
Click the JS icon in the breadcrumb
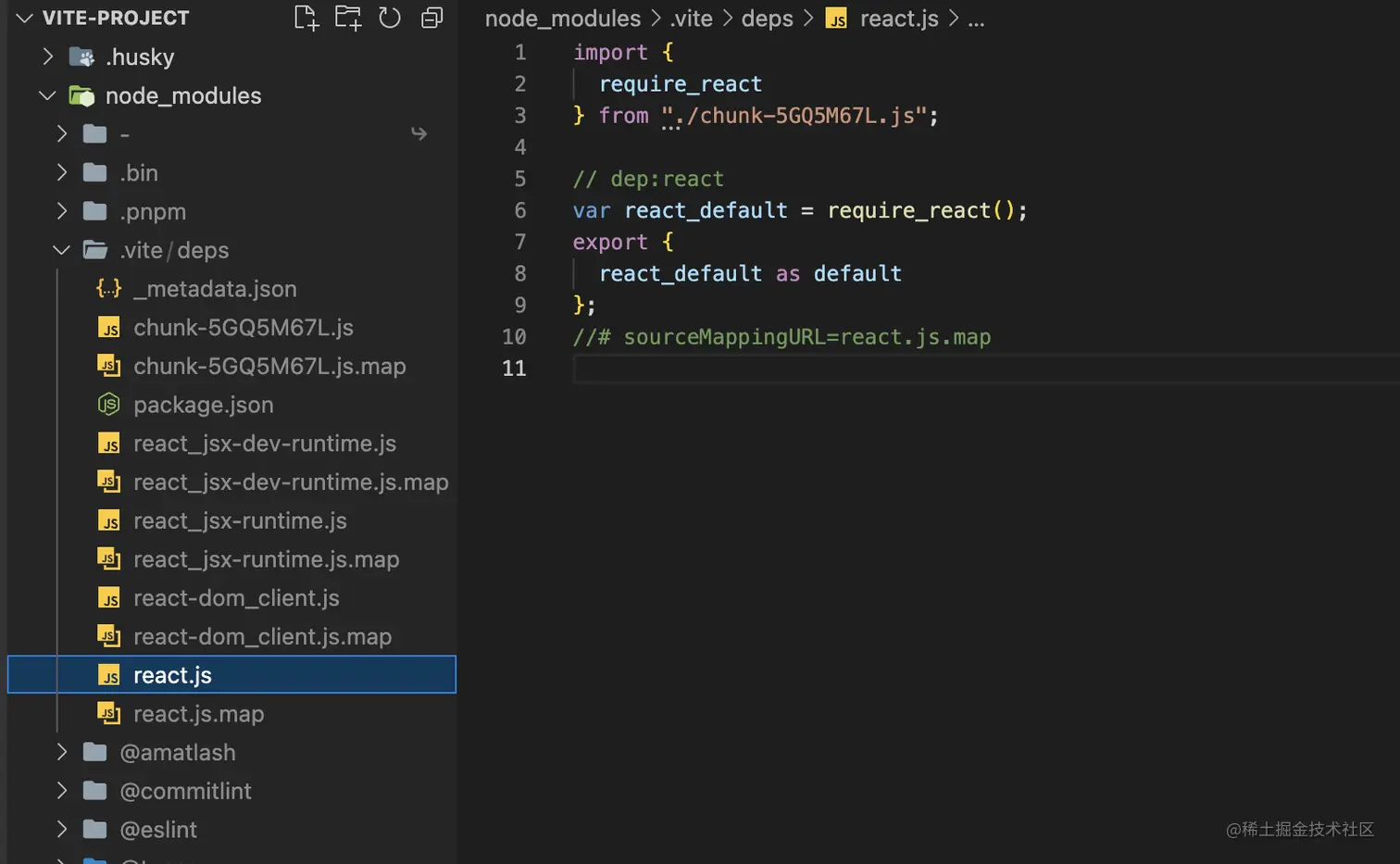pyautogui.click(x=836, y=19)
